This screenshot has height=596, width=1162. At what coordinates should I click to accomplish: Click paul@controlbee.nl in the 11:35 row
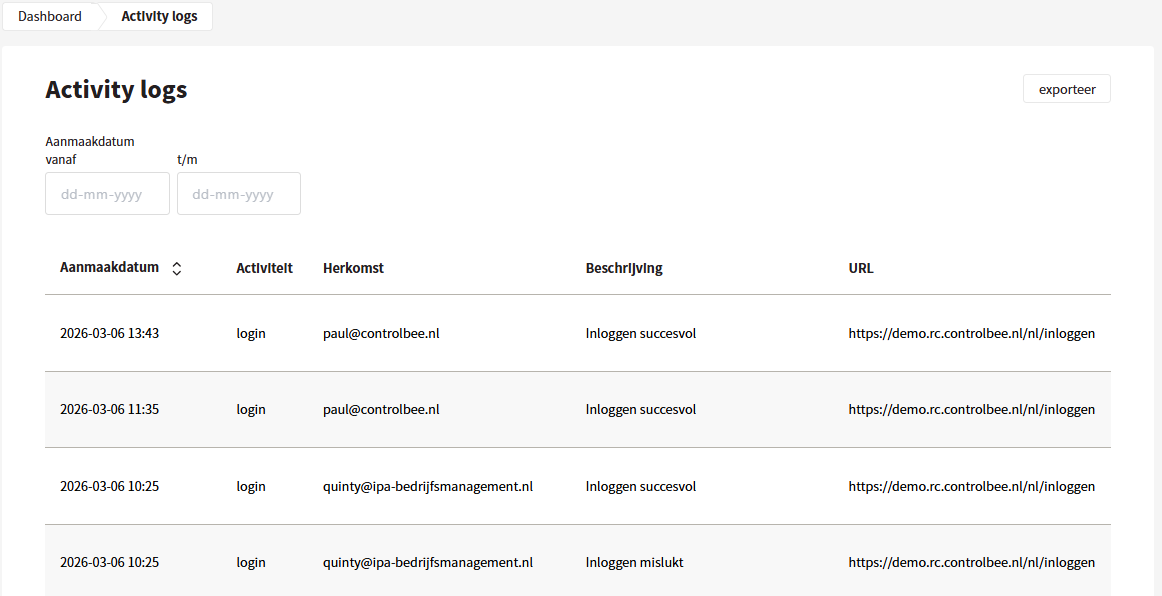click(381, 409)
